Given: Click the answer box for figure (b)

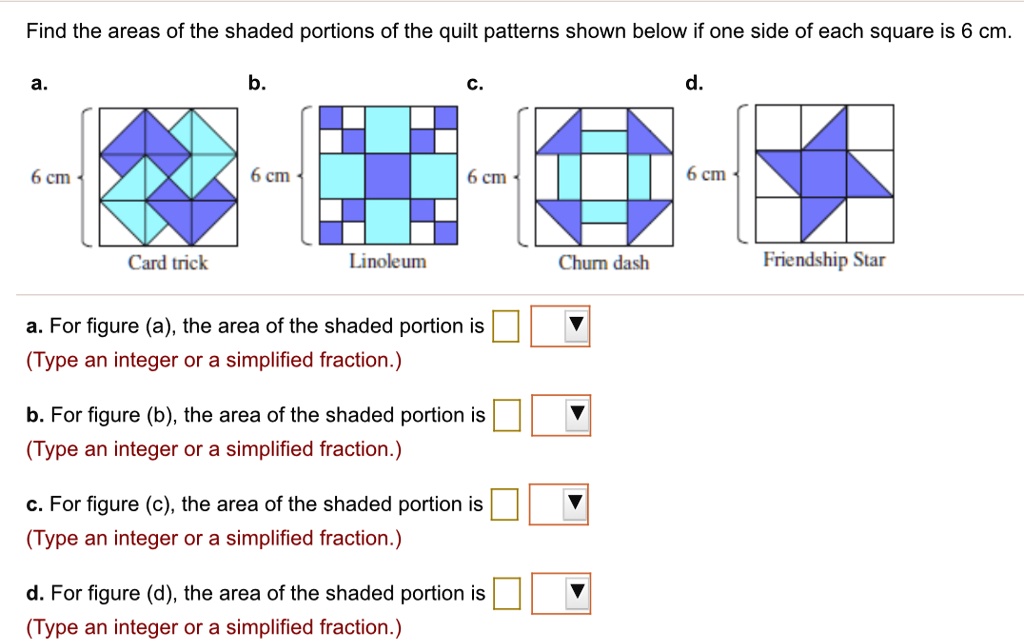Looking at the screenshot, I should point(505,415).
